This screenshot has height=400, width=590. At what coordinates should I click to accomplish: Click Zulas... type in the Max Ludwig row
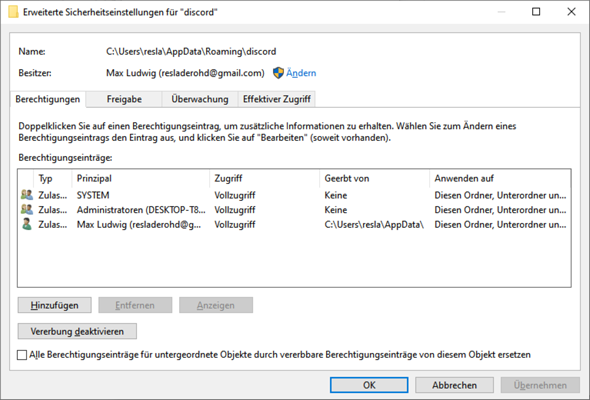pos(53,225)
